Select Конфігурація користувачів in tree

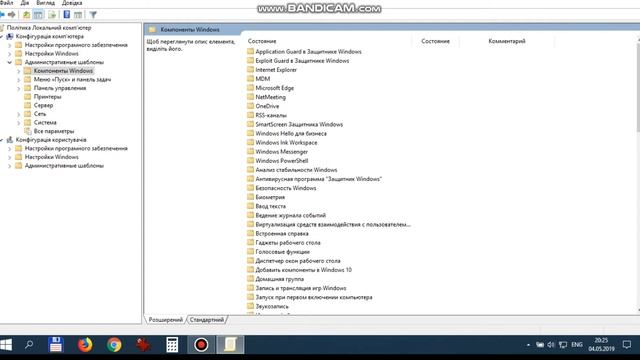click(x=51, y=140)
